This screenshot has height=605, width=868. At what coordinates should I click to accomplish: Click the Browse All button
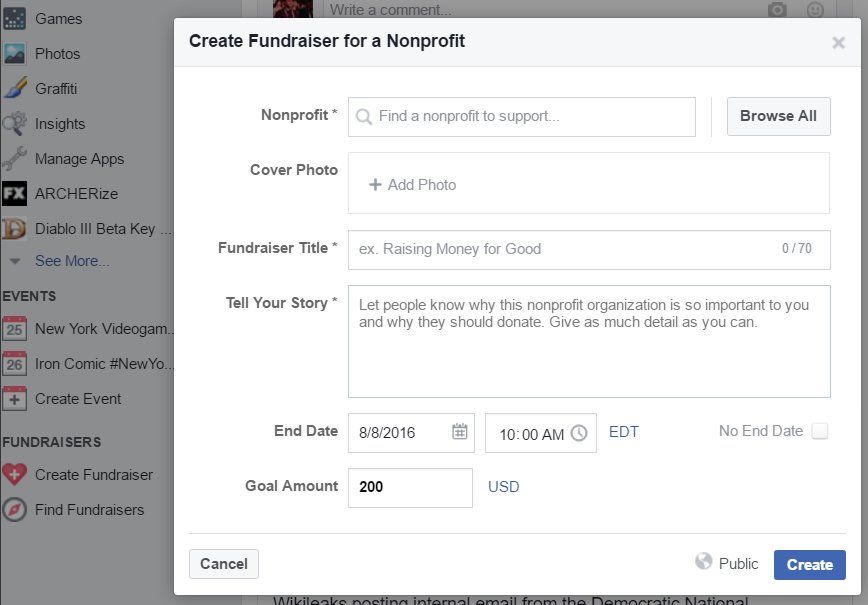coord(778,116)
